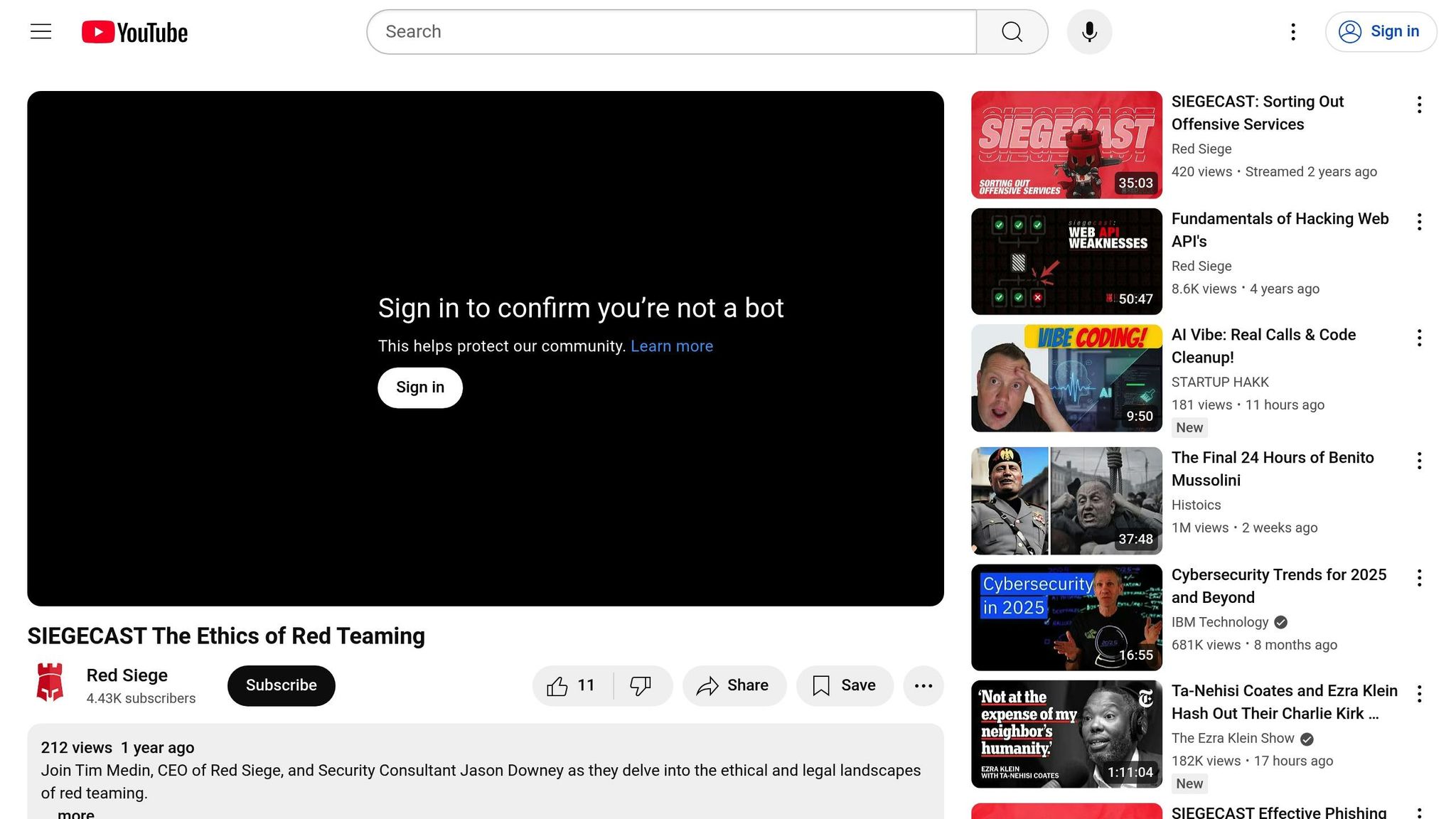This screenshot has height=819, width=1456.
Task: Open the hamburger guide menu
Action: (41, 31)
